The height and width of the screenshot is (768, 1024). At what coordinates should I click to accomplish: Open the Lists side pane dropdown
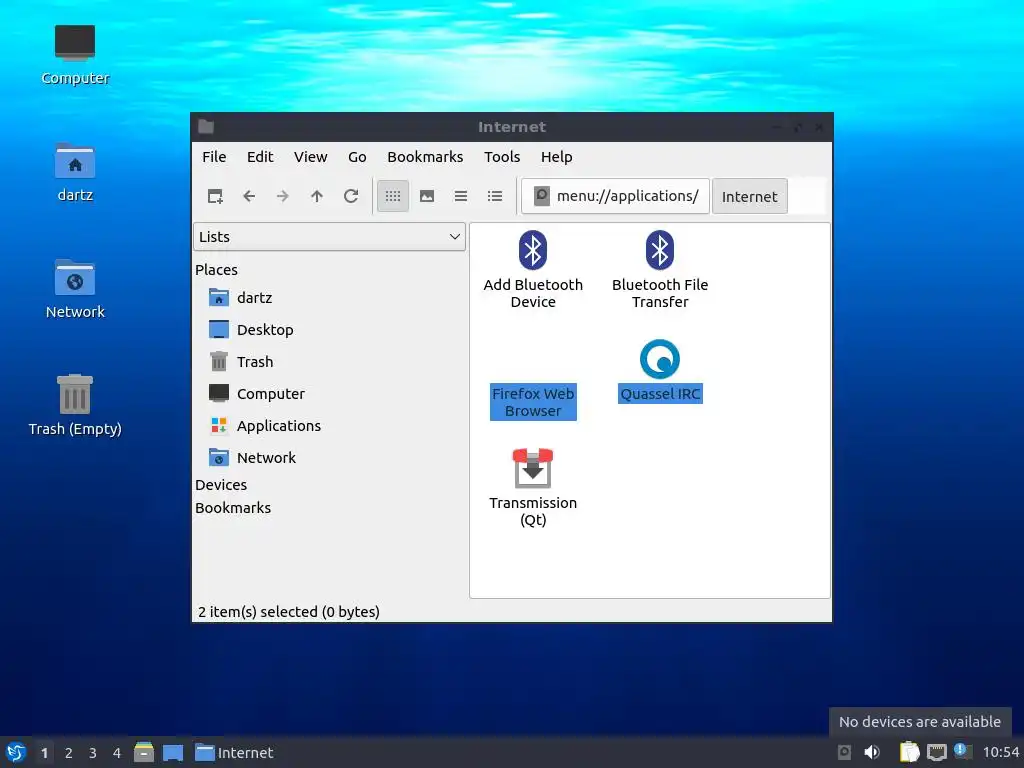pos(329,236)
